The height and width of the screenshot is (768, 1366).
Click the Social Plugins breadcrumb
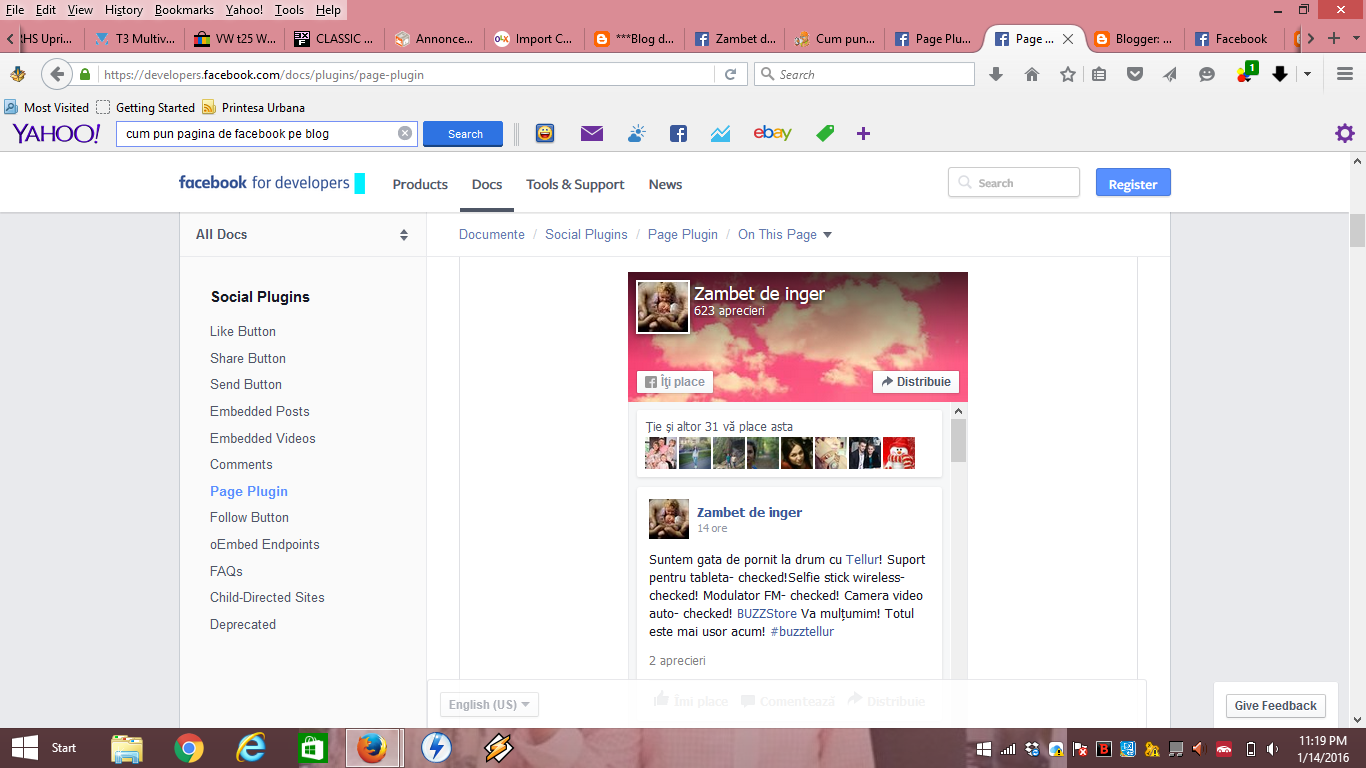[x=586, y=234]
